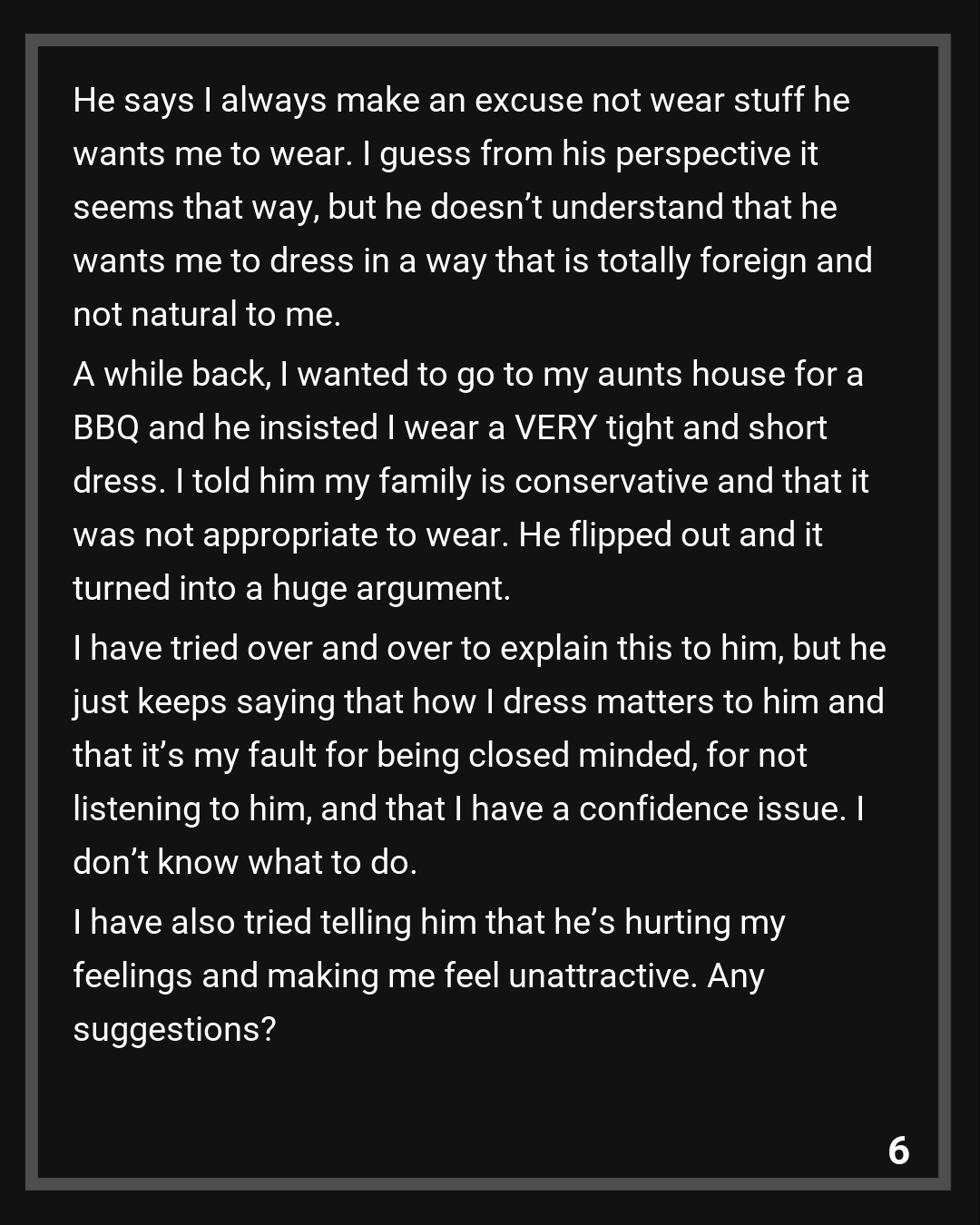Click the word BBQ
The height and width of the screenshot is (1225, 980).
[x=105, y=427]
